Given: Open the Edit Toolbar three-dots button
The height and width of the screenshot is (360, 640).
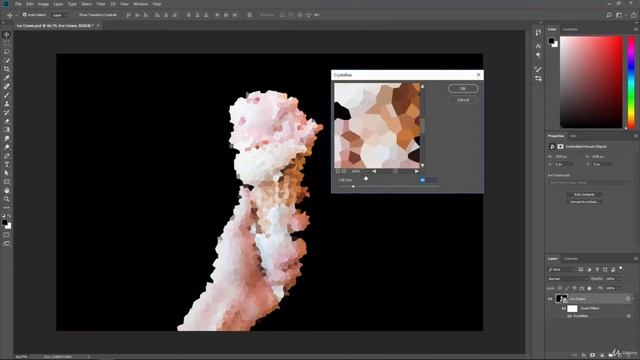Looking at the screenshot, I should click(7, 208).
